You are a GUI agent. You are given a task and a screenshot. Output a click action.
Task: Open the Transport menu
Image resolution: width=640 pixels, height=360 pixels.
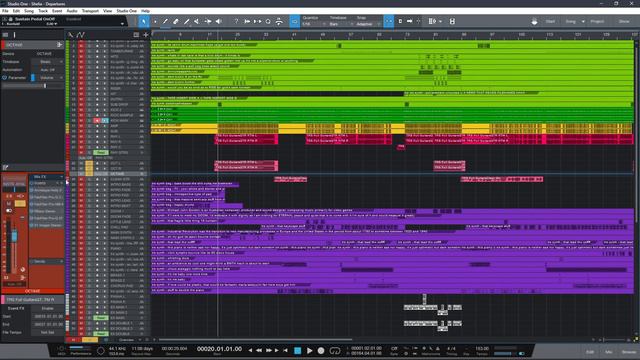[x=90, y=11]
